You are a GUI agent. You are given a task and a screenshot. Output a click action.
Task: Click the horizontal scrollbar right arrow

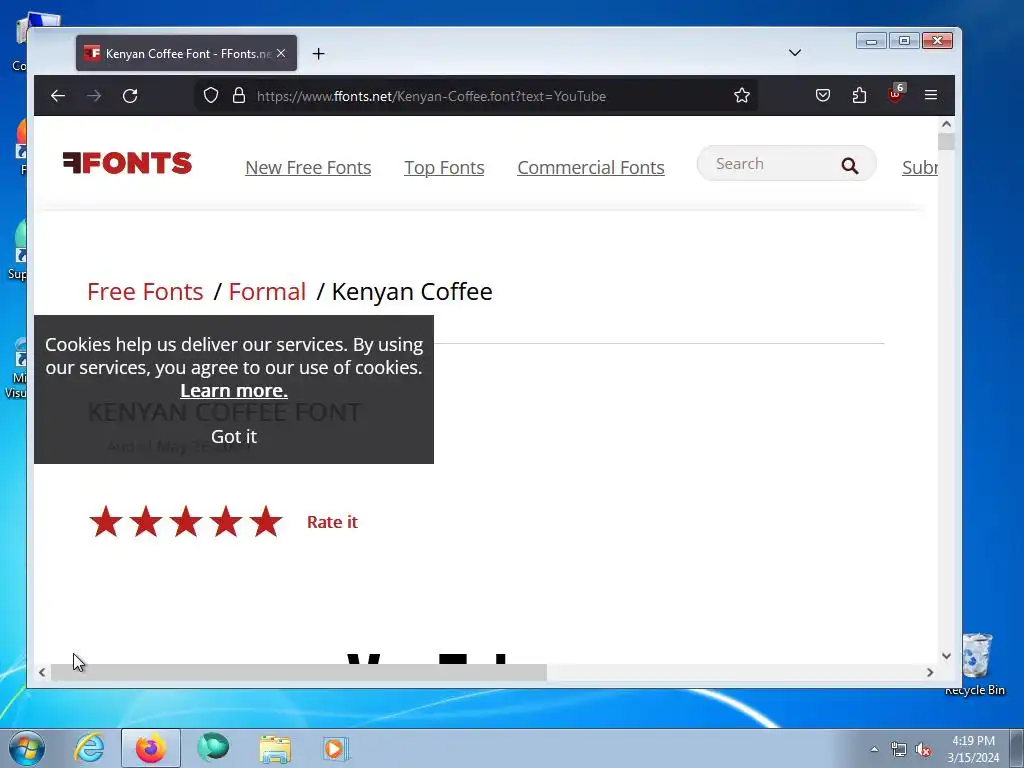point(930,672)
